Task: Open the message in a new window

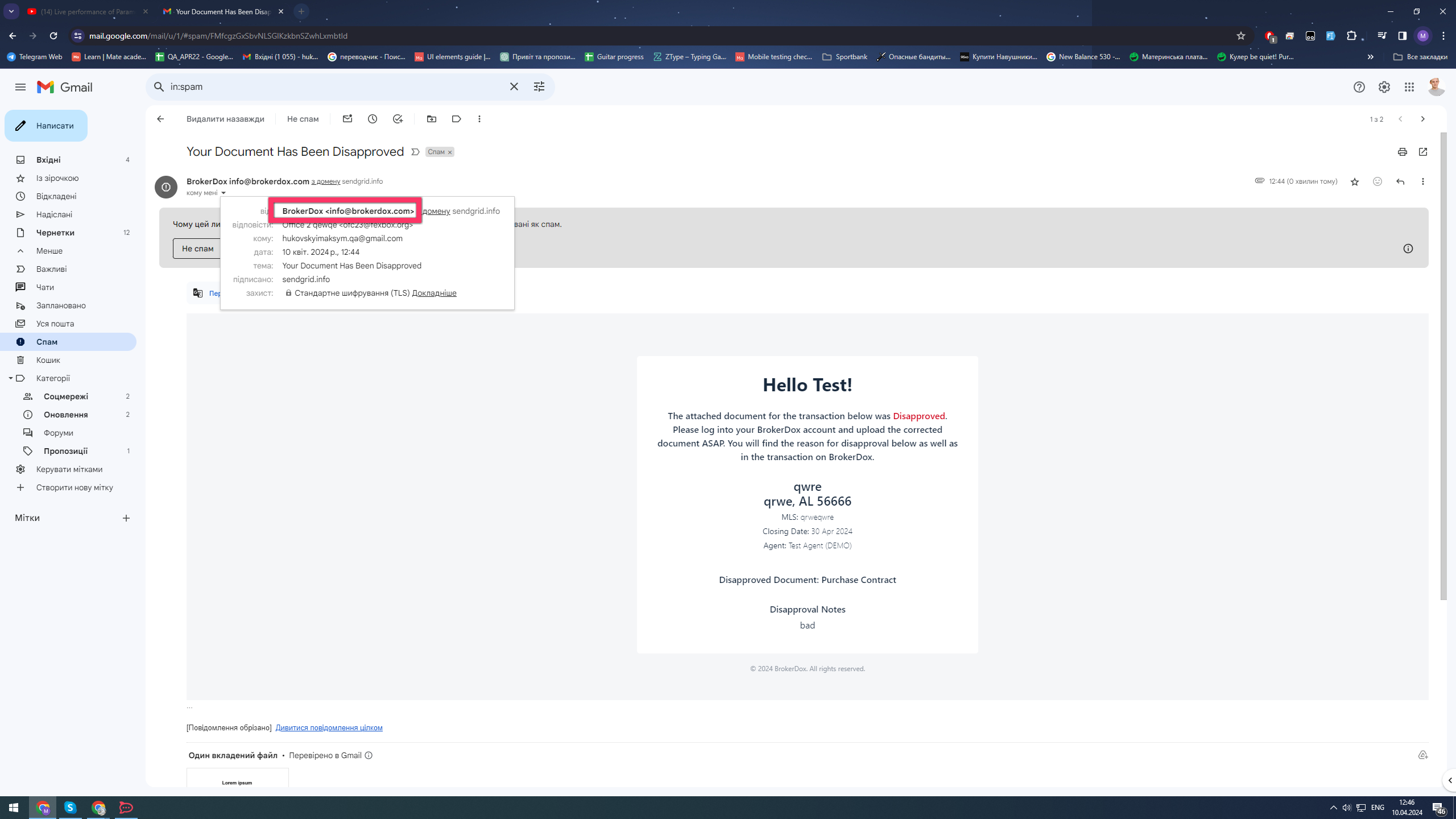Action: pyautogui.click(x=1423, y=152)
